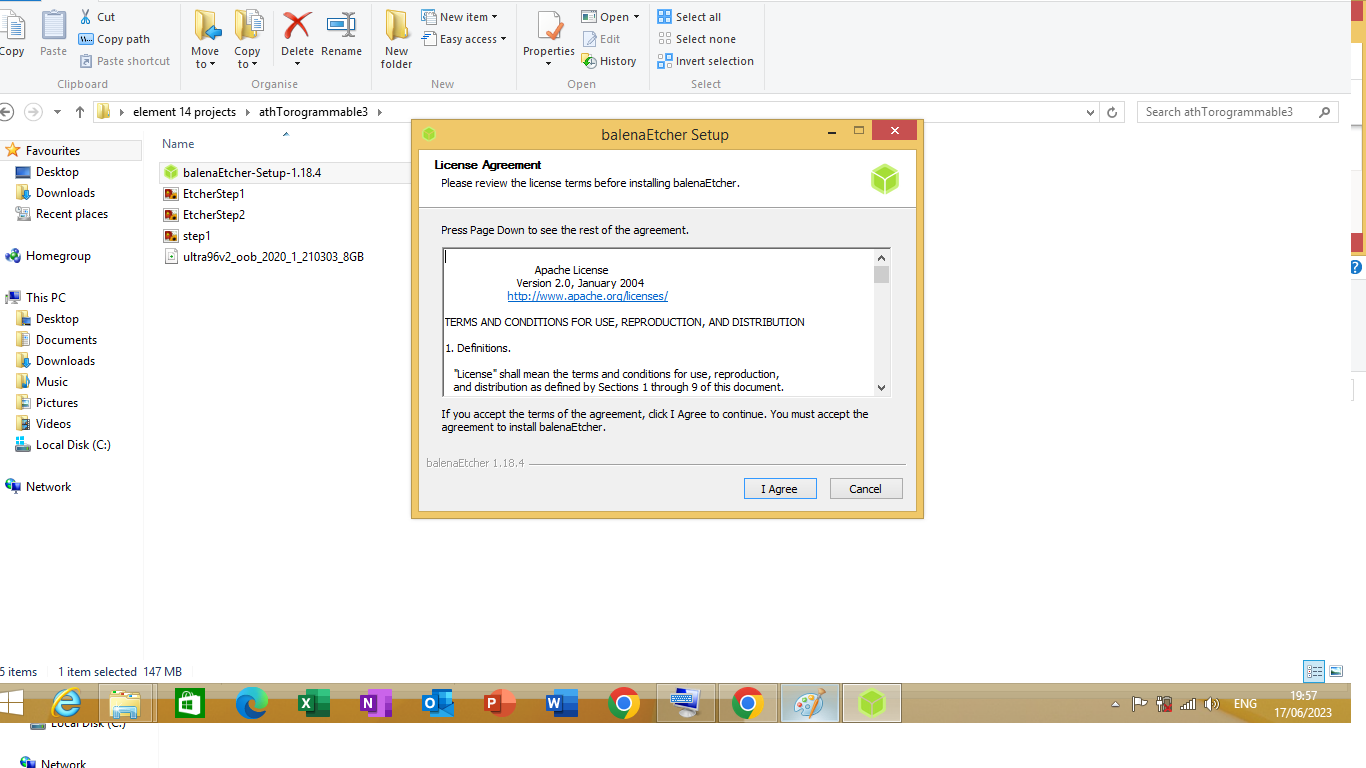Select the Favourites node in navigation pane
This screenshot has height=768, width=1366.
[53, 151]
